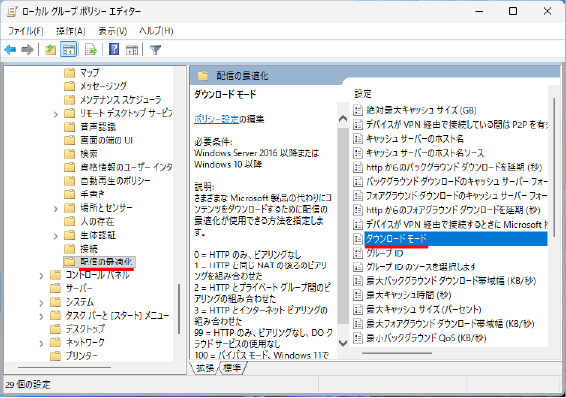Expand the コントロール パネル tree node
The height and width of the screenshot is (398, 566).
41,276
